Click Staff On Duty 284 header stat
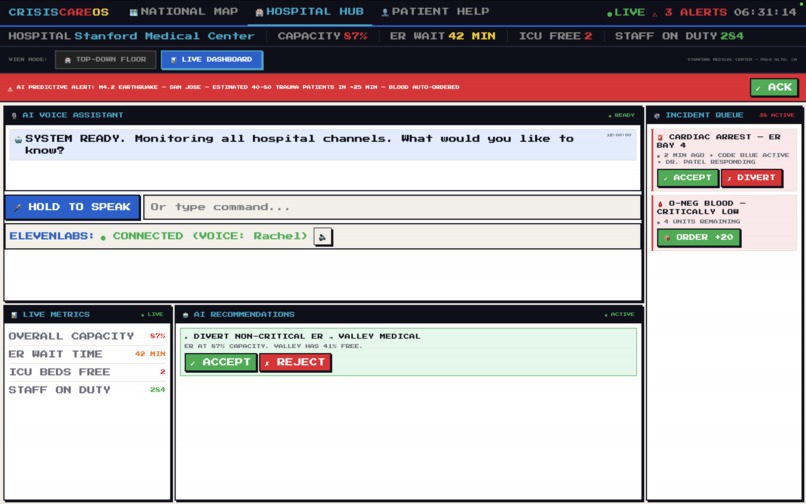806x504 pixels. click(679, 36)
